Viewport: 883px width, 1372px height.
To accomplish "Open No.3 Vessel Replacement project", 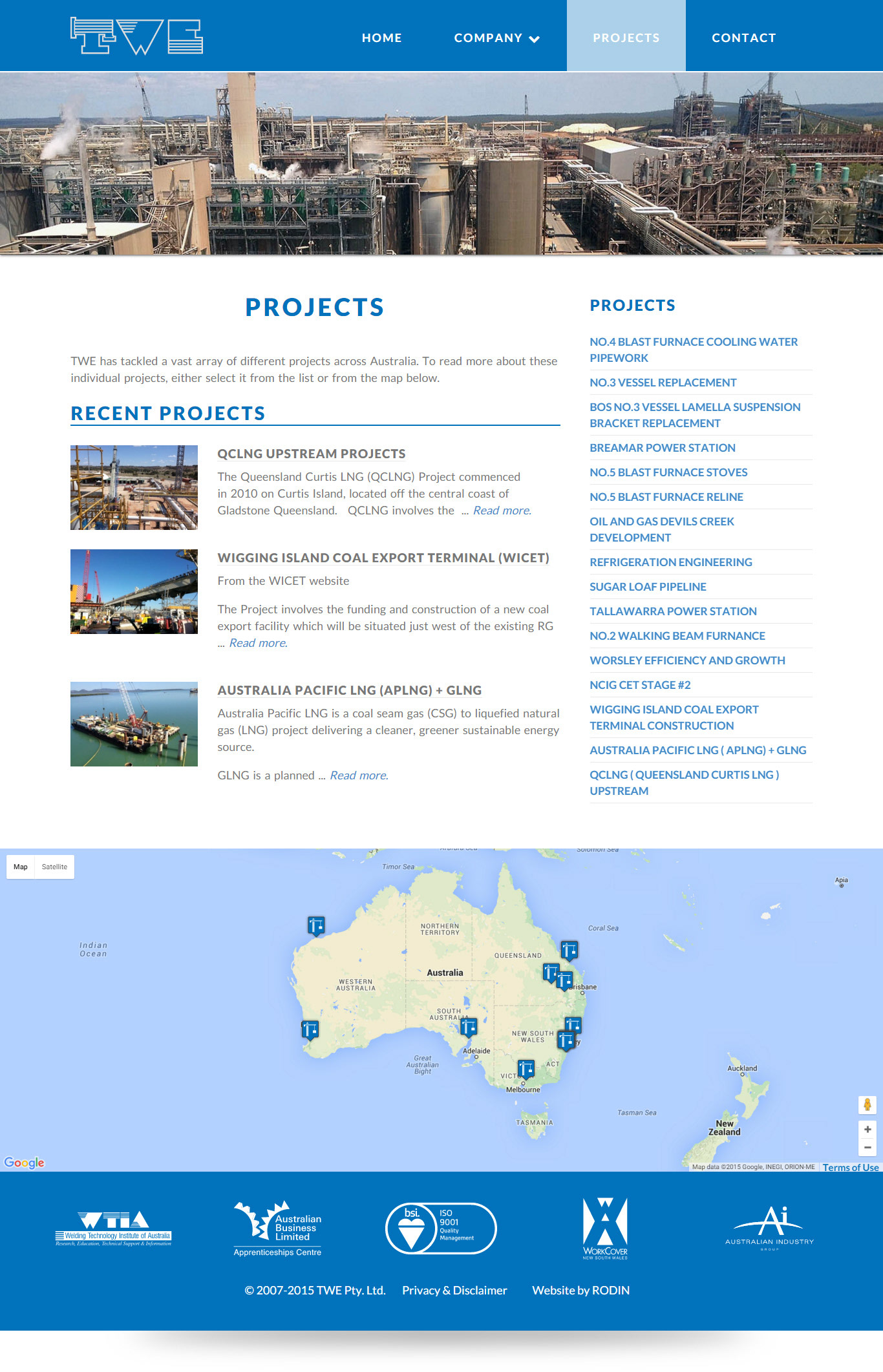I will click(x=663, y=383).
